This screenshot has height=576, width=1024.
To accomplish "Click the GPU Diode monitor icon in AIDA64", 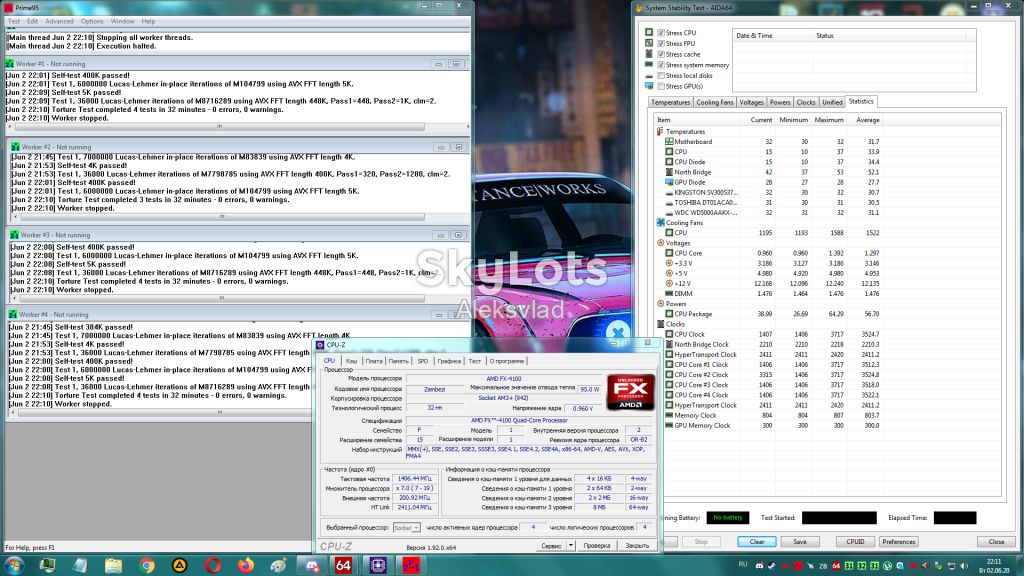I will (669, 182).
